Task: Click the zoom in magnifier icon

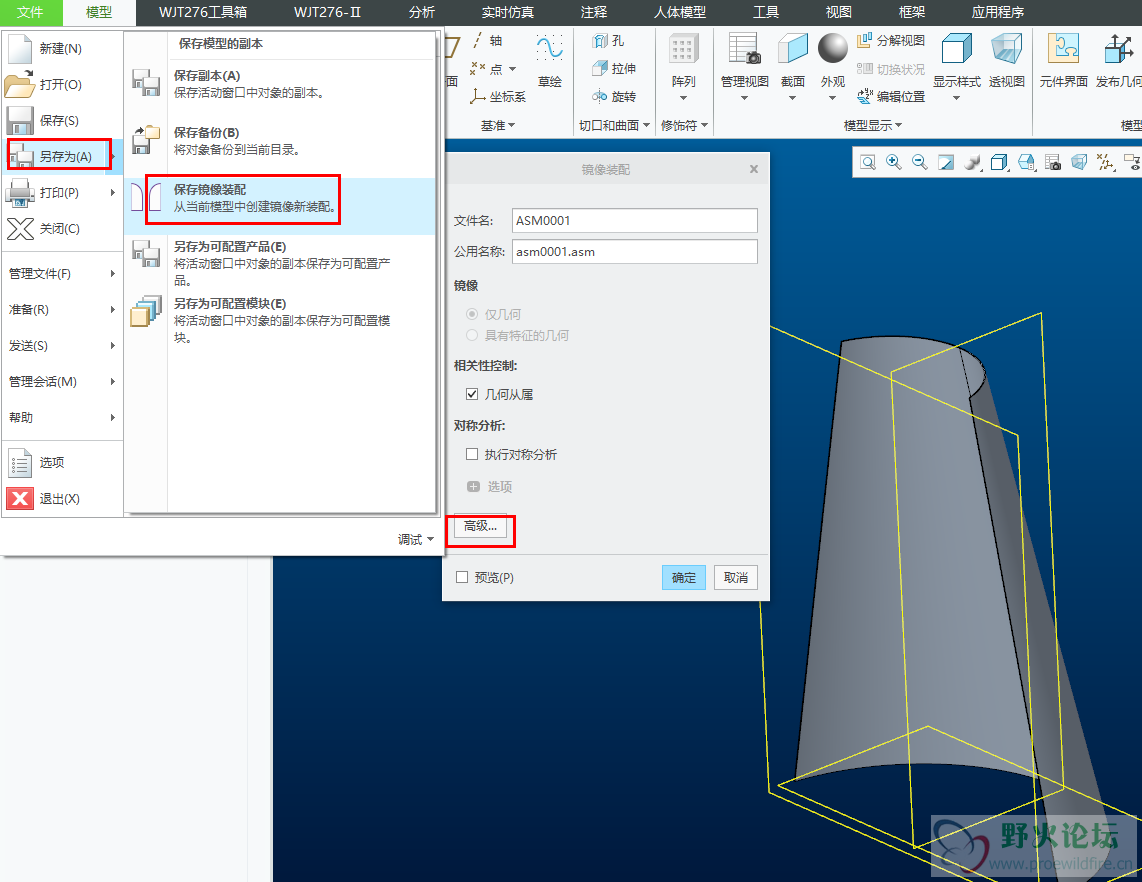Action: coord(894,162)
